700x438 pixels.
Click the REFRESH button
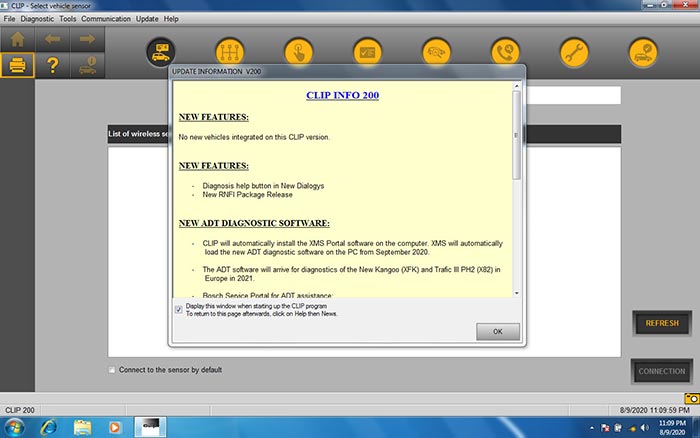point(662,323)
